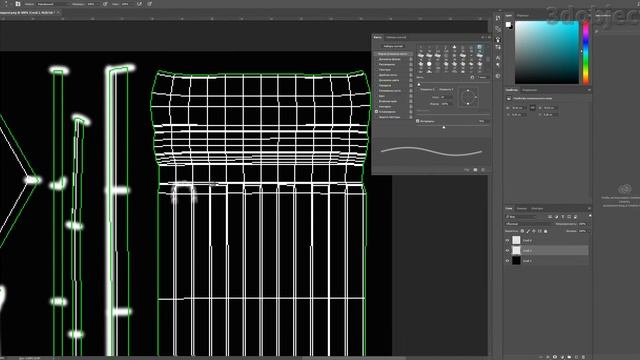
Task: Click the lock icon beside Smoothing
Action: point(411,111)
